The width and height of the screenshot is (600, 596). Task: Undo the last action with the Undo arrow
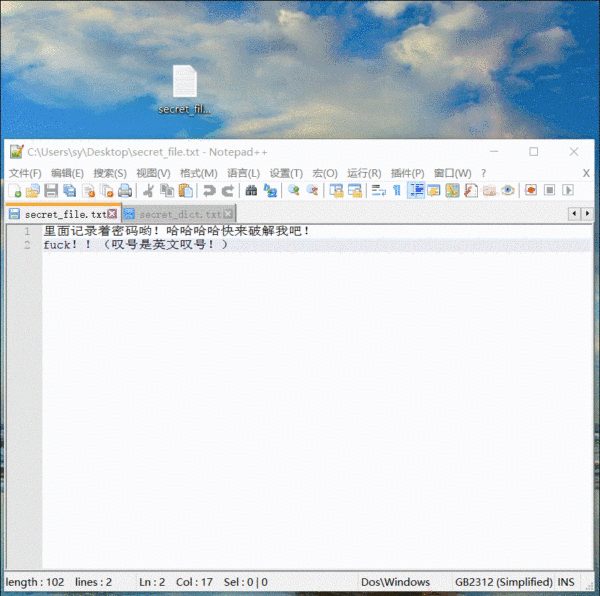click(209, 190)
